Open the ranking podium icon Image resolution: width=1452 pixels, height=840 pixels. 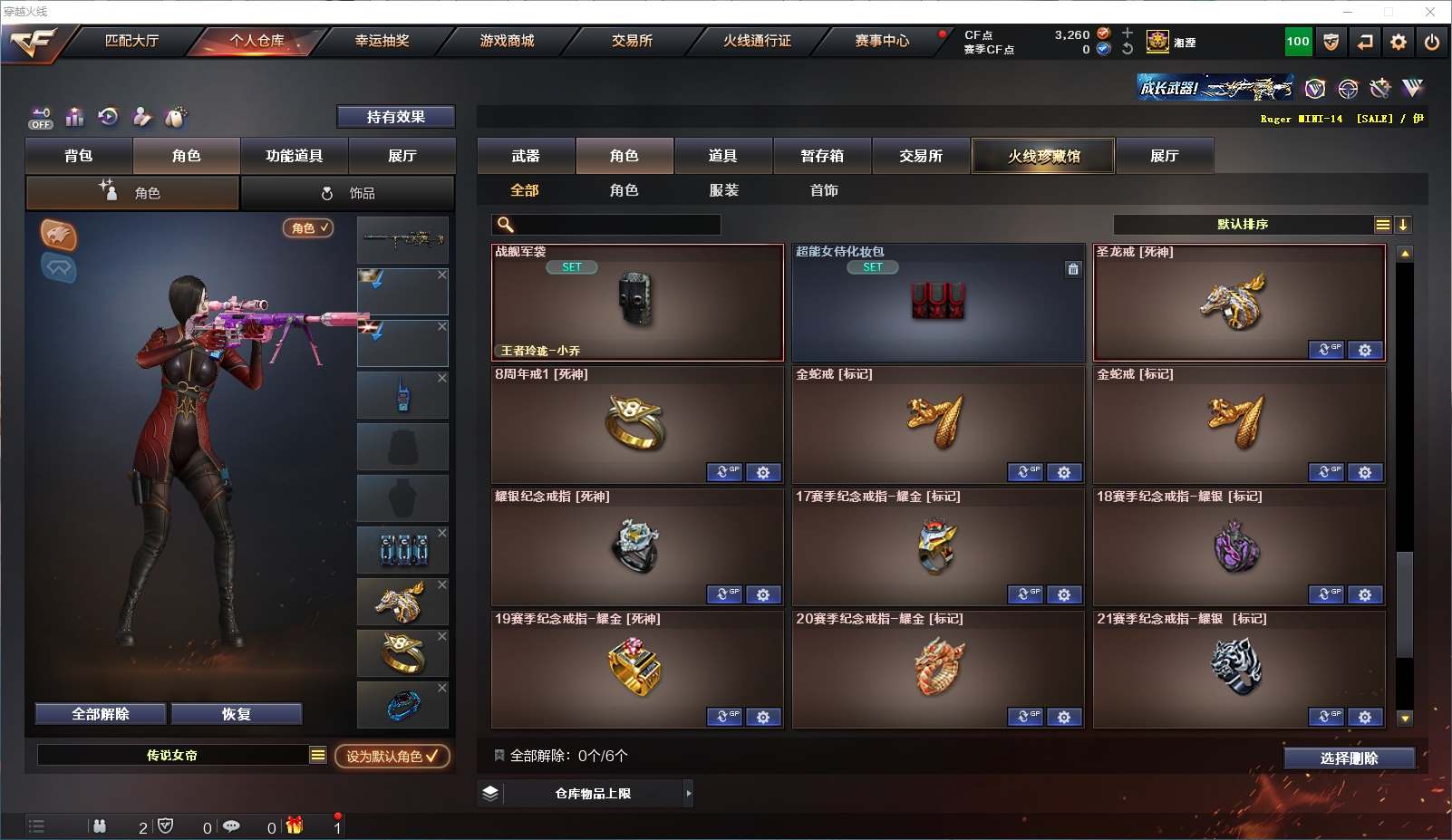pos(74,117)
